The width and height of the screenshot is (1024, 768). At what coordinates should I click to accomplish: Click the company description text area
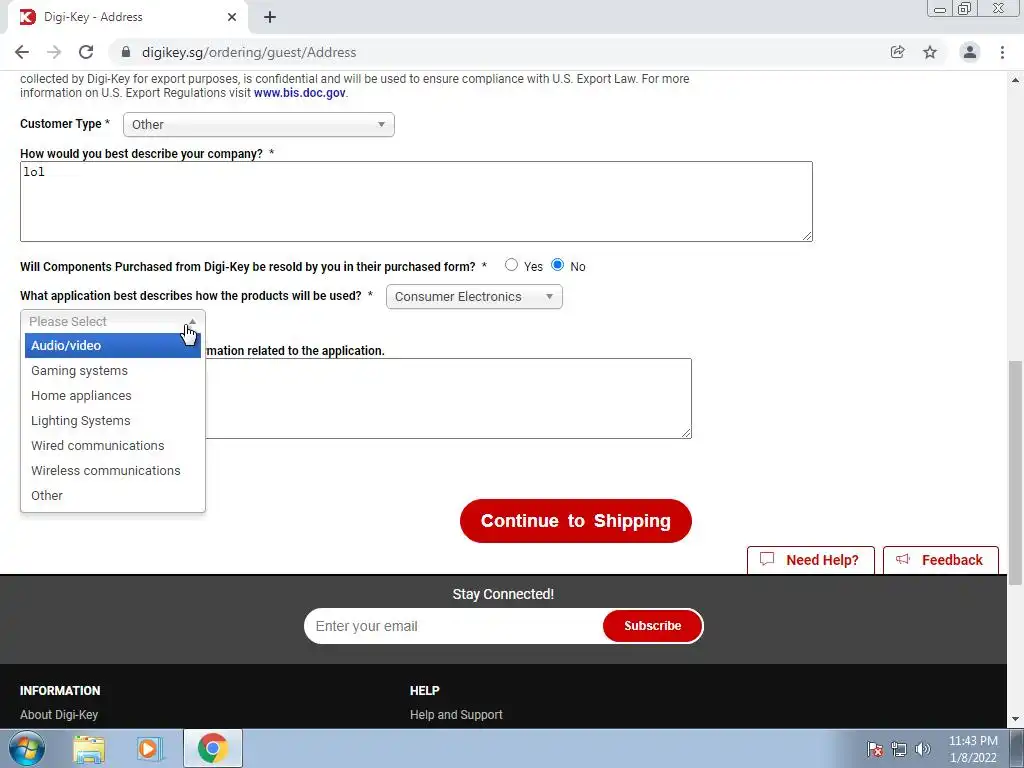(417, 202)
